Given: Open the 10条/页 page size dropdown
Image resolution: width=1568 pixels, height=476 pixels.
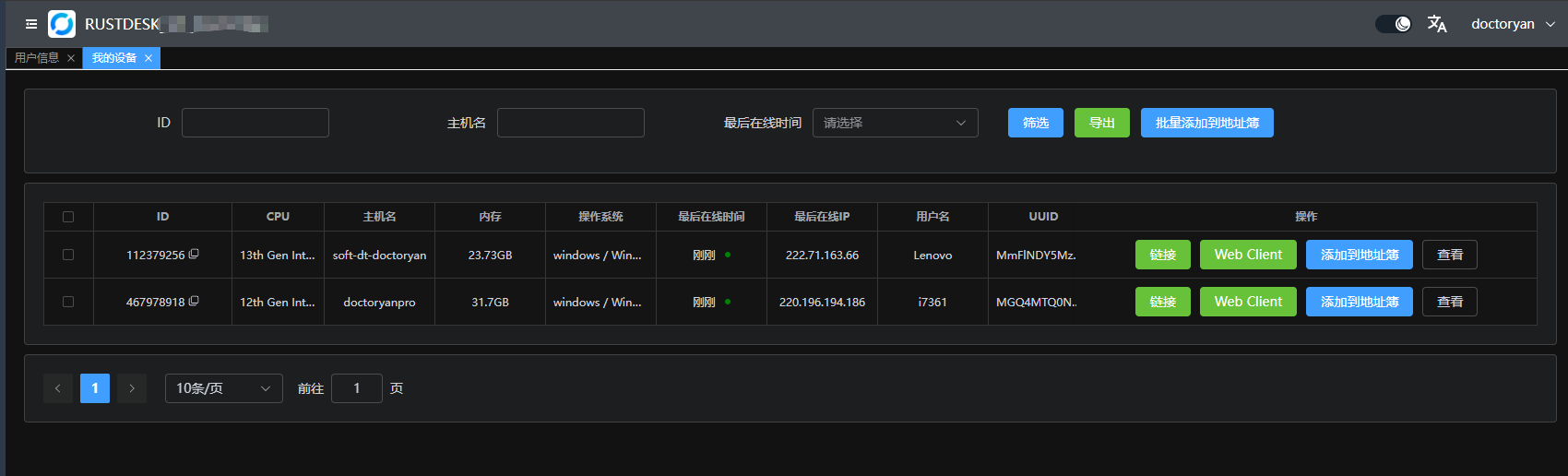Looking at the screenshot, I should point(223,388).
